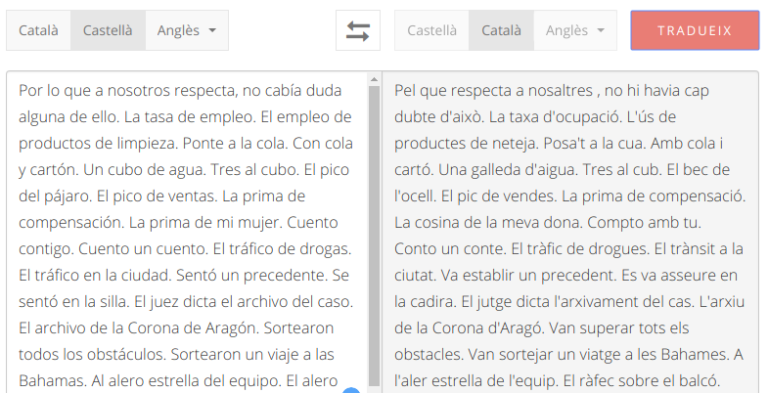Click the source text scrollbar thumb
This screenshot has width=768, height=393.
374,235
